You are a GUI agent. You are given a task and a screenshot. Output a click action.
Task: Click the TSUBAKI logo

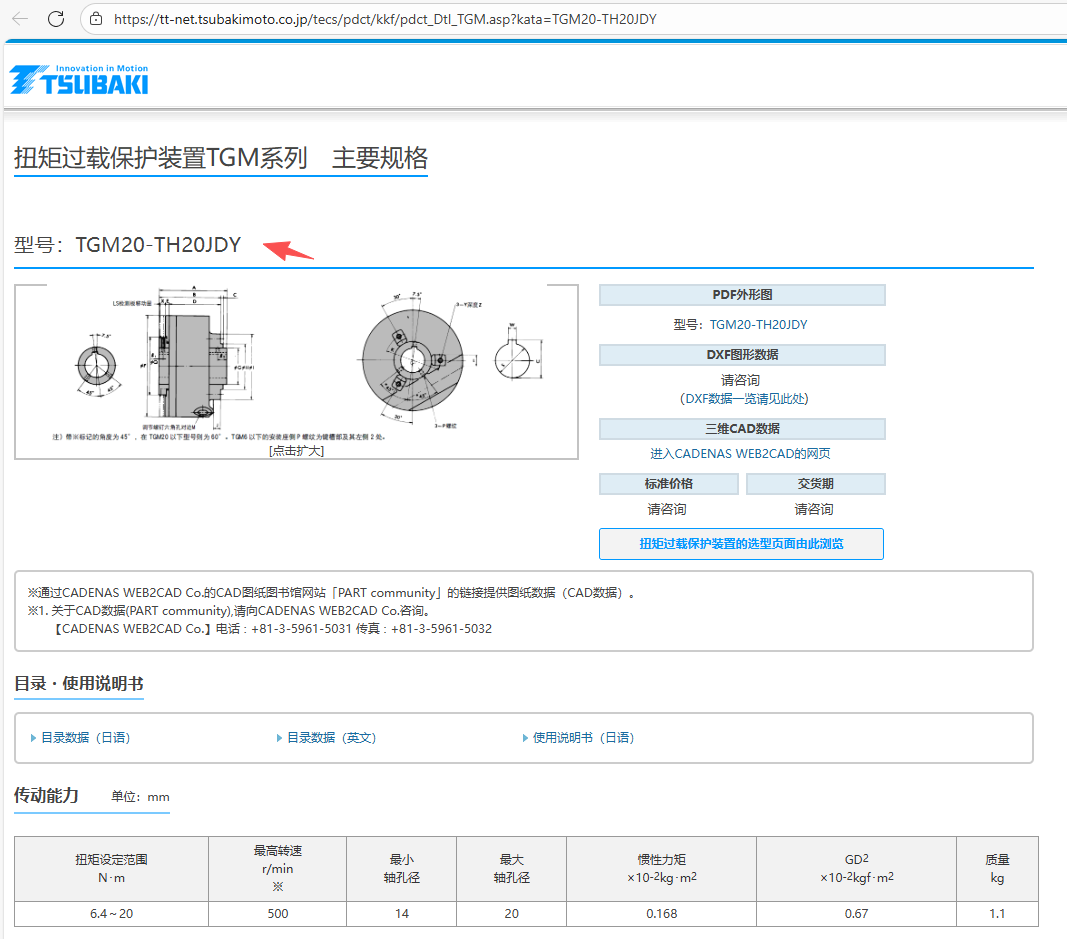[x=78, y=78]
